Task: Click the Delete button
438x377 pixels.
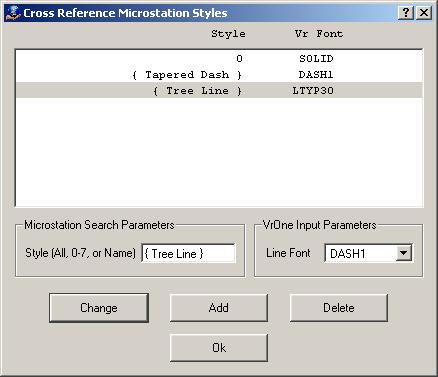Action: 339,308
